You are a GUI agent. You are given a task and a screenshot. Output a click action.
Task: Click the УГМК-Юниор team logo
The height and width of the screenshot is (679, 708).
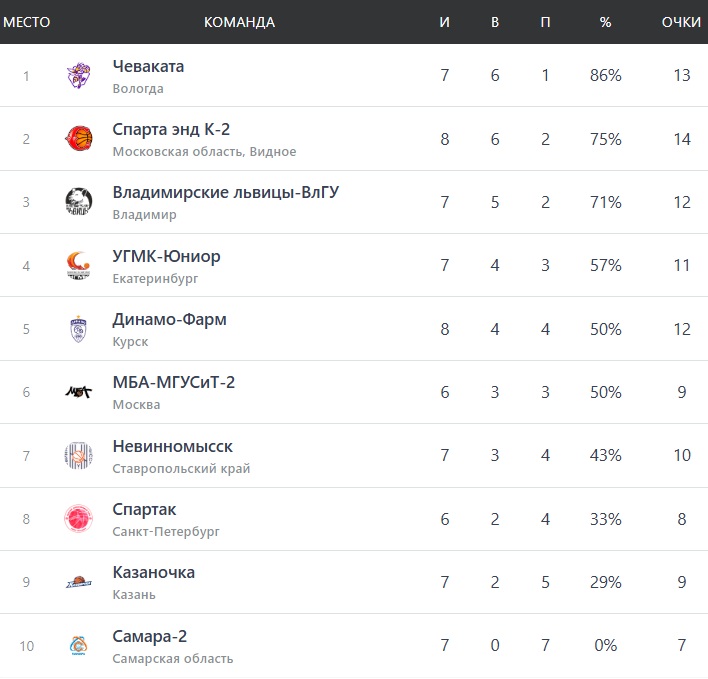79,265
